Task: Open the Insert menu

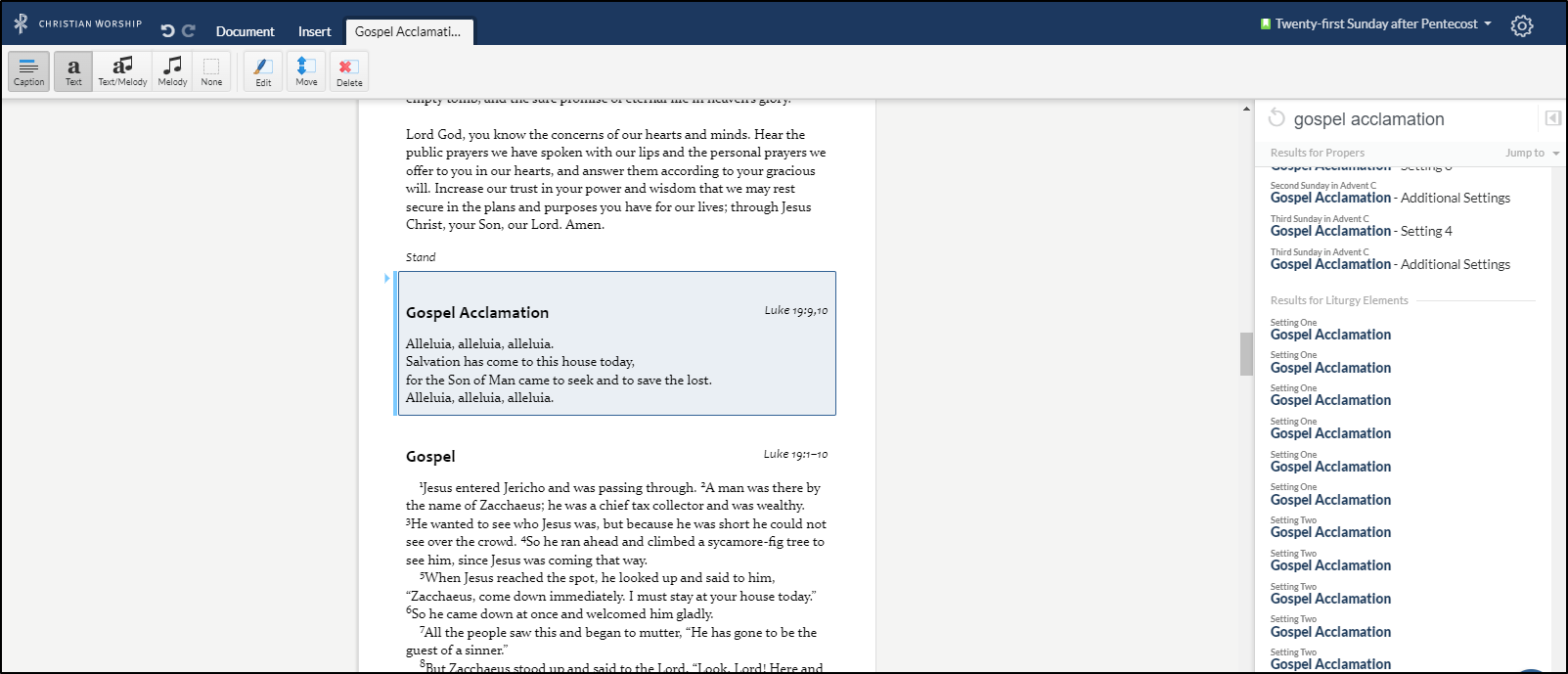Action: [314, 31]
